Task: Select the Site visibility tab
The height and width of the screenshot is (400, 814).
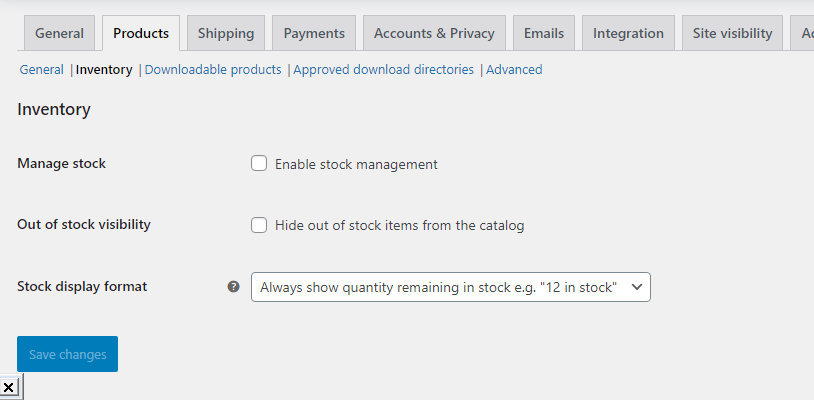Action: 732,33
